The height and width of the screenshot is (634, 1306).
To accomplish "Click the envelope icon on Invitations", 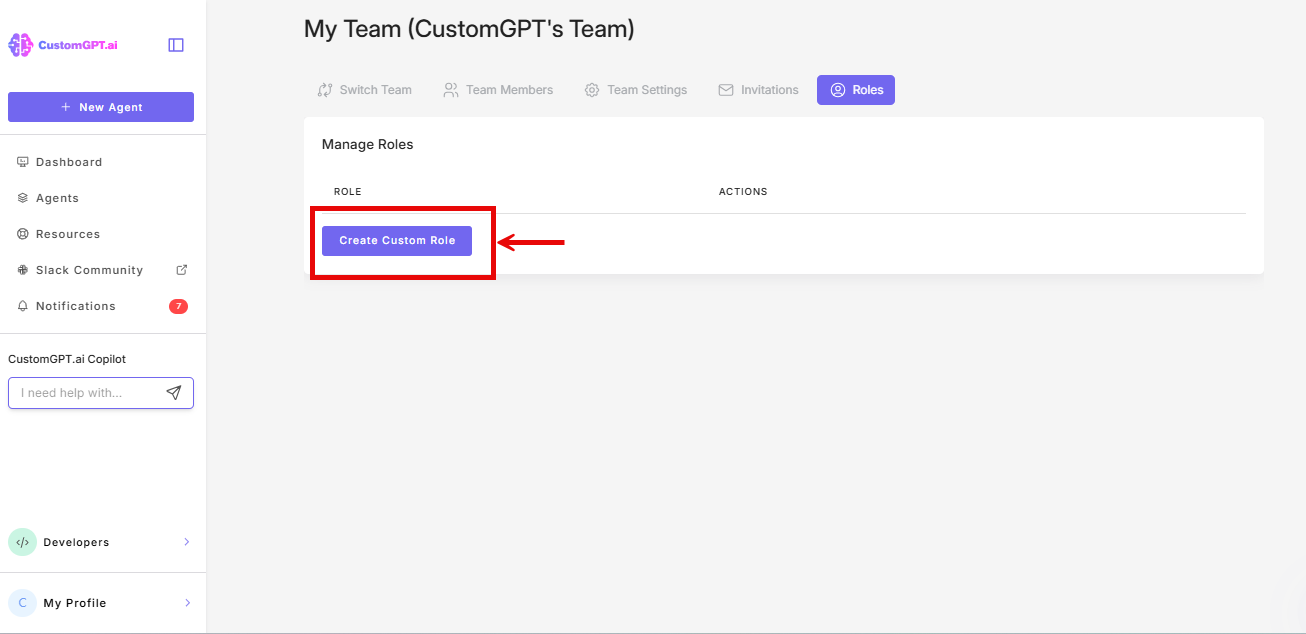I will (x=724, y=89).
